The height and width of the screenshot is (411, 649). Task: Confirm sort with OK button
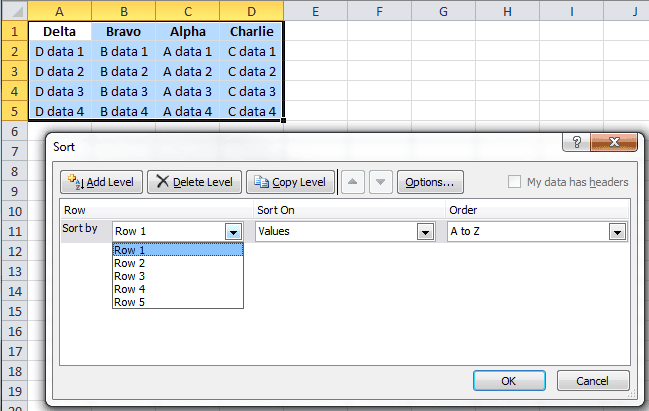[x=509, y=381]
